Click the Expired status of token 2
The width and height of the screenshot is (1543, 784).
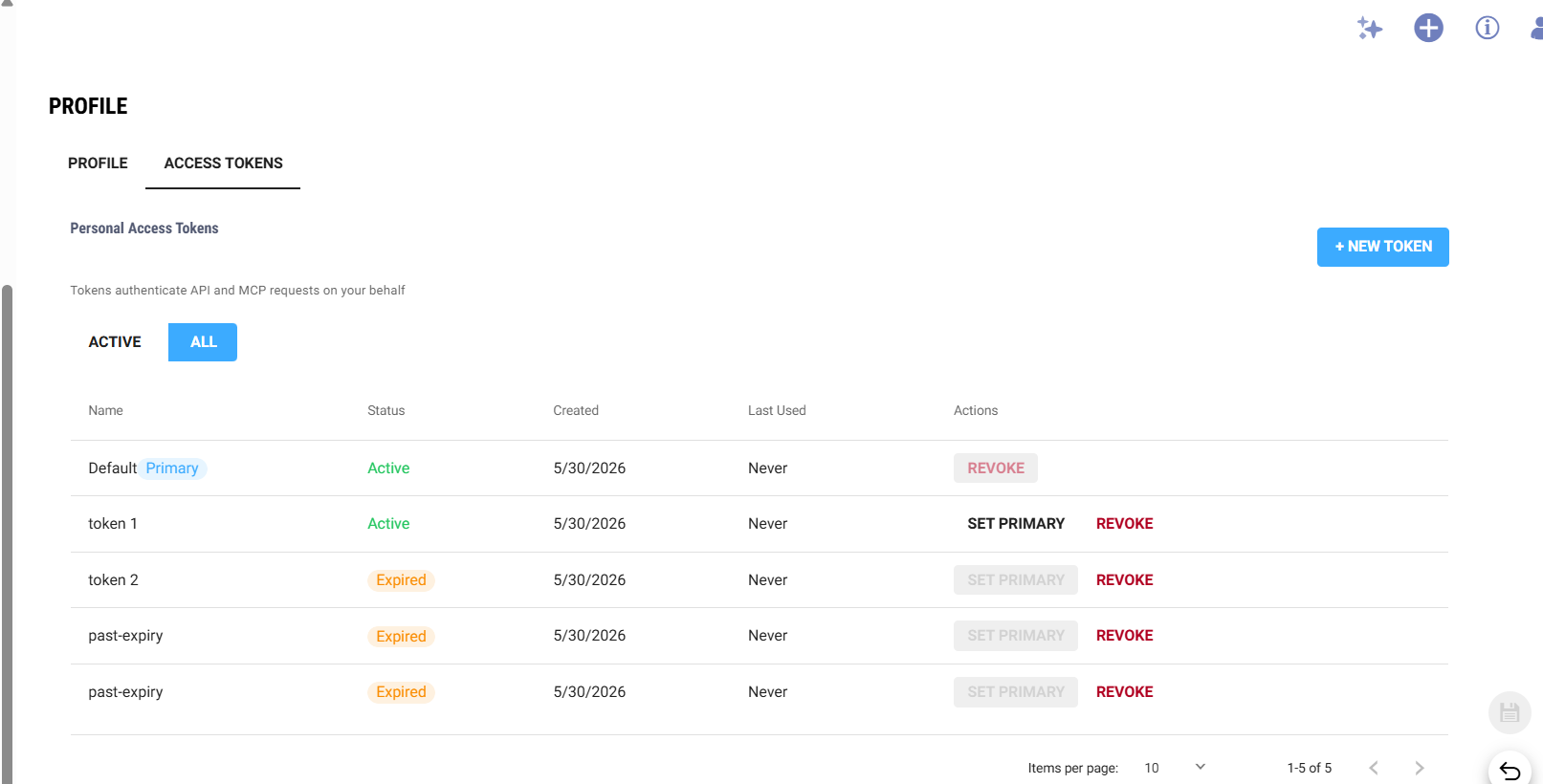tap(401, 580)
